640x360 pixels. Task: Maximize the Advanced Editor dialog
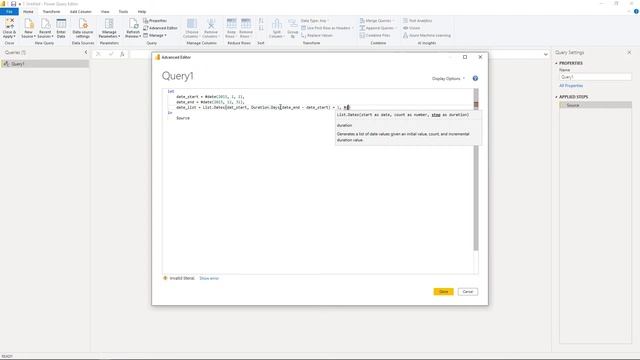[465, 57]
